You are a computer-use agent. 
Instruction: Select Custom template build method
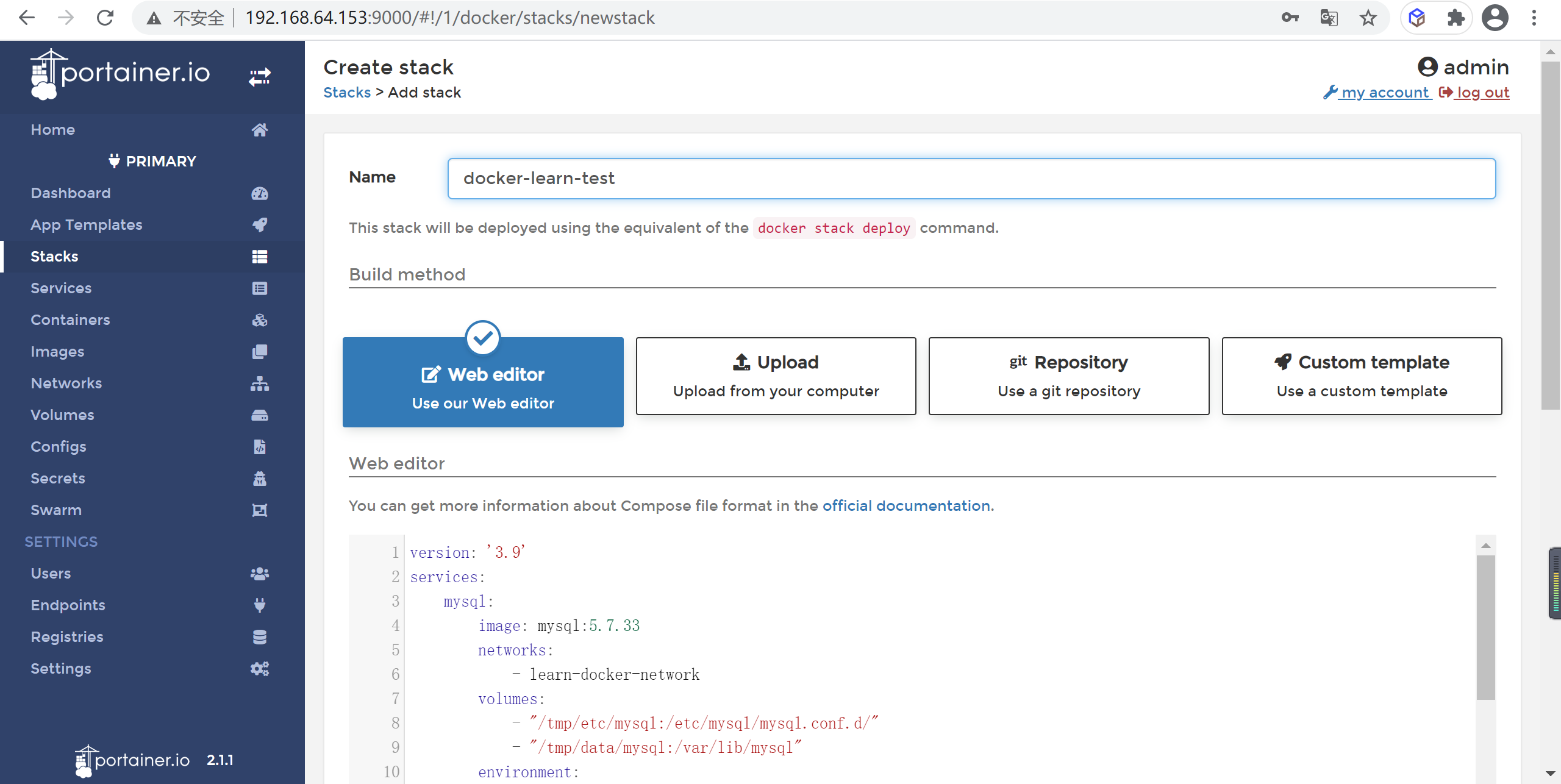1362,376
